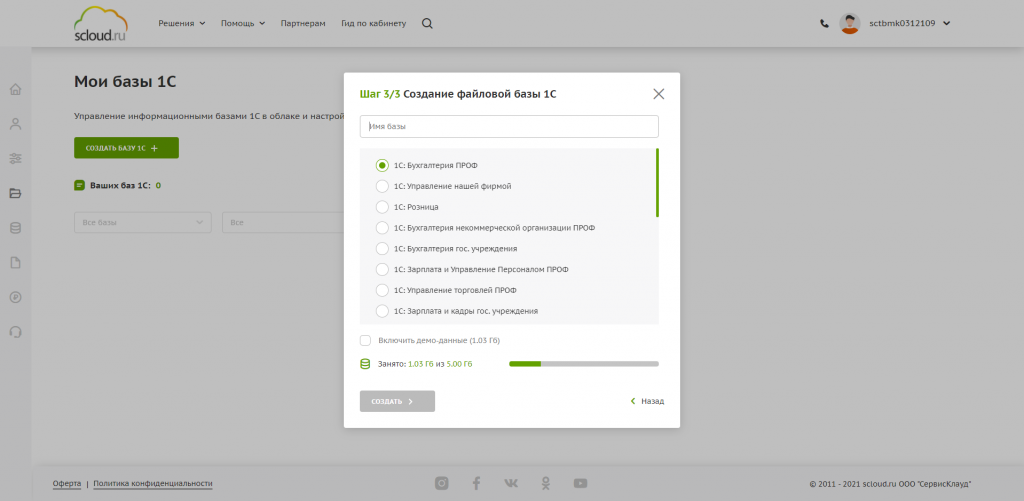
Task: Select 1С: Бухгалтерия ПРОФ radio button
Action: tap(382, 165)
